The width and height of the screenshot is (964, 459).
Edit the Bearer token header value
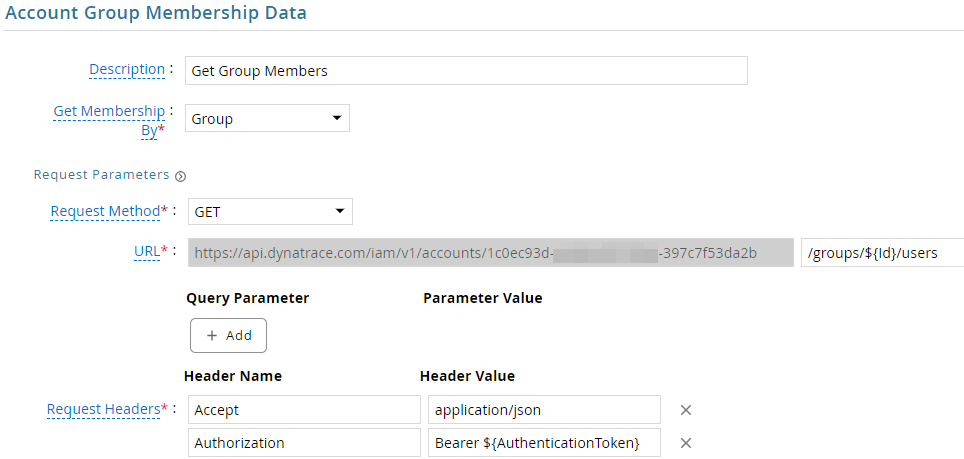point(545,443)
